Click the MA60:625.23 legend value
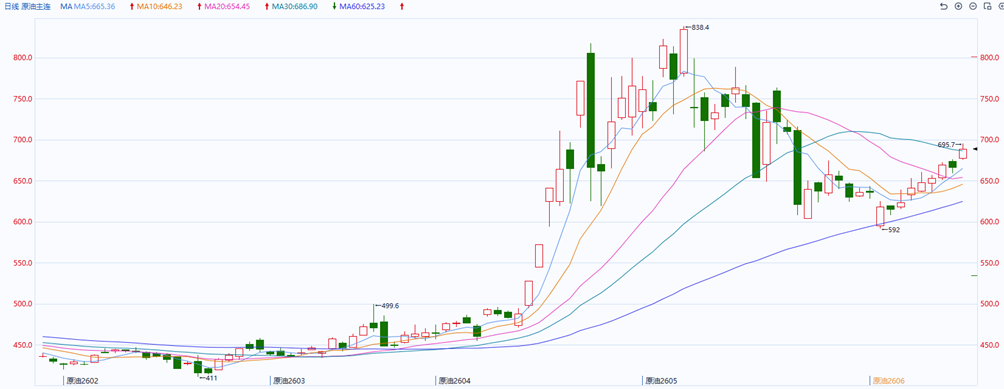1004x389 pixels. coord(362,6)
